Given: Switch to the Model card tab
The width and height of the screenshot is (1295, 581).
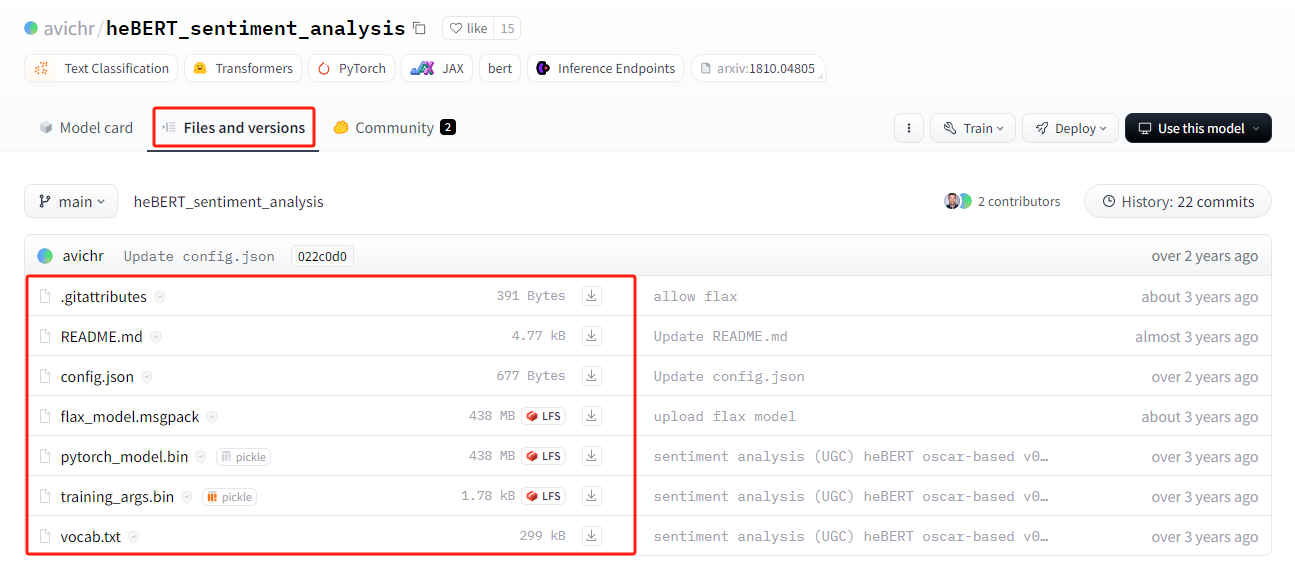Looking at the screenshot, I should pyautogui.click(x=86, y=128).
